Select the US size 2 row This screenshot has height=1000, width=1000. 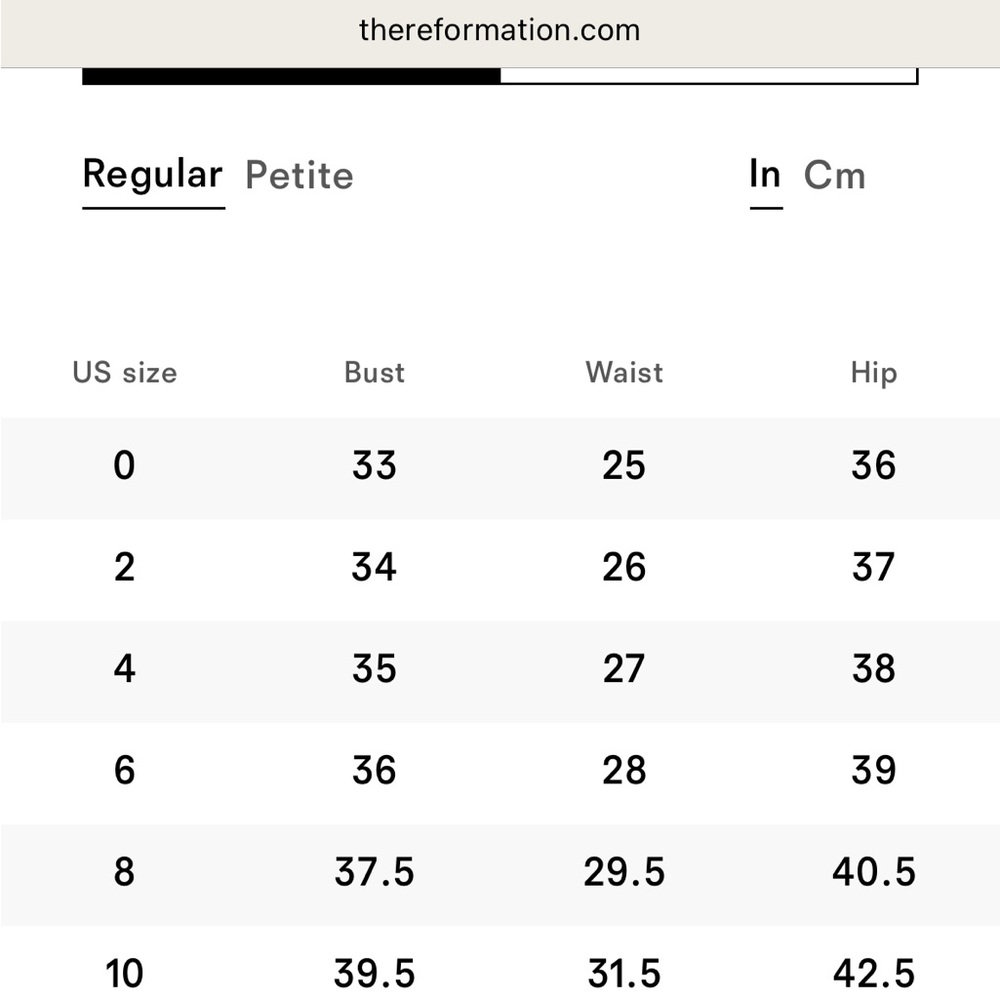500,570
